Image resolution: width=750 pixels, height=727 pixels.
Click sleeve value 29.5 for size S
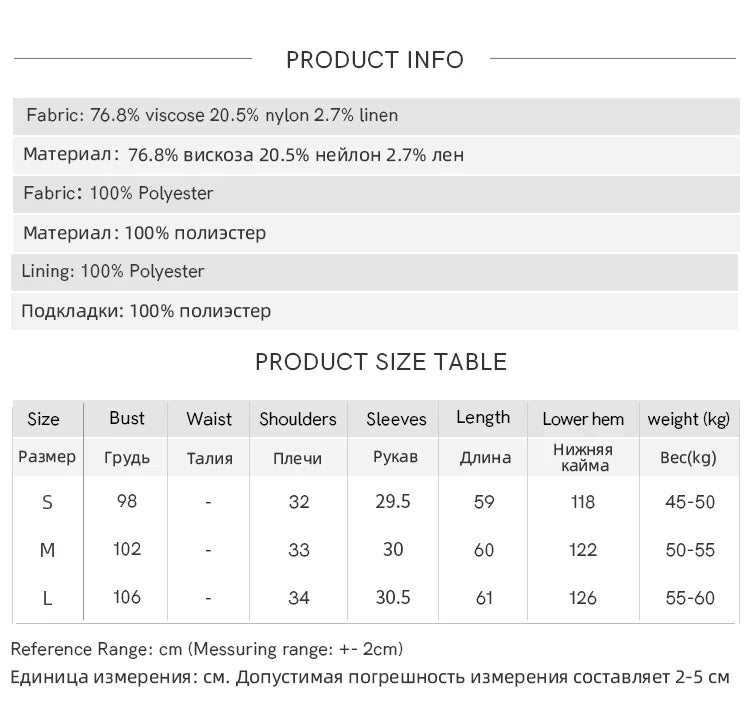tap(393, 502)
